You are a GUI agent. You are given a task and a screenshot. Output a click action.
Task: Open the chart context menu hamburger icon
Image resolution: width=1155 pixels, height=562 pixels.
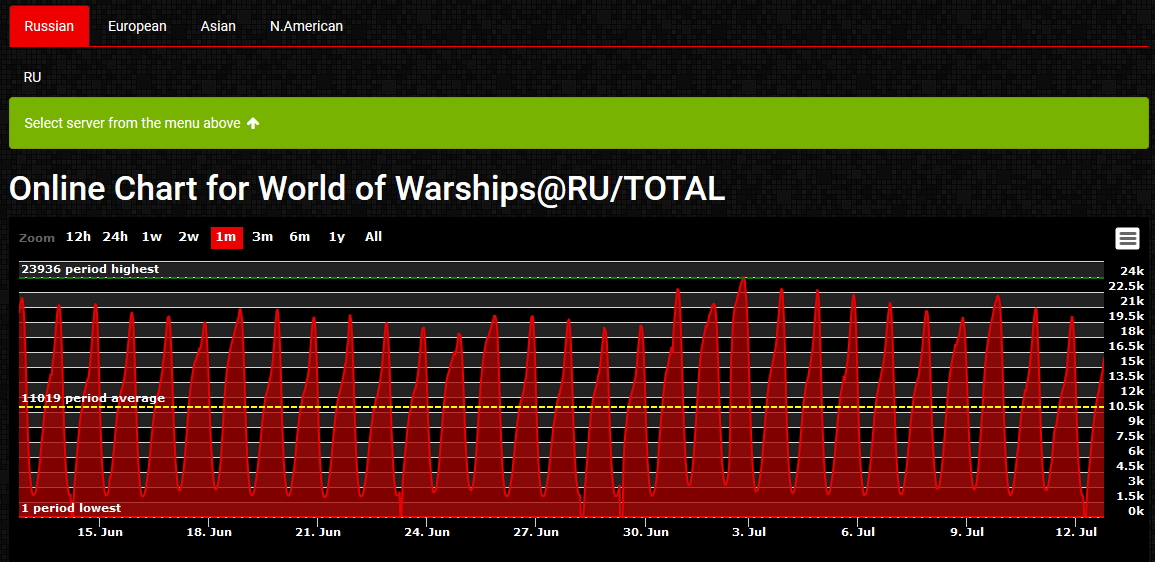(1127, 239)
